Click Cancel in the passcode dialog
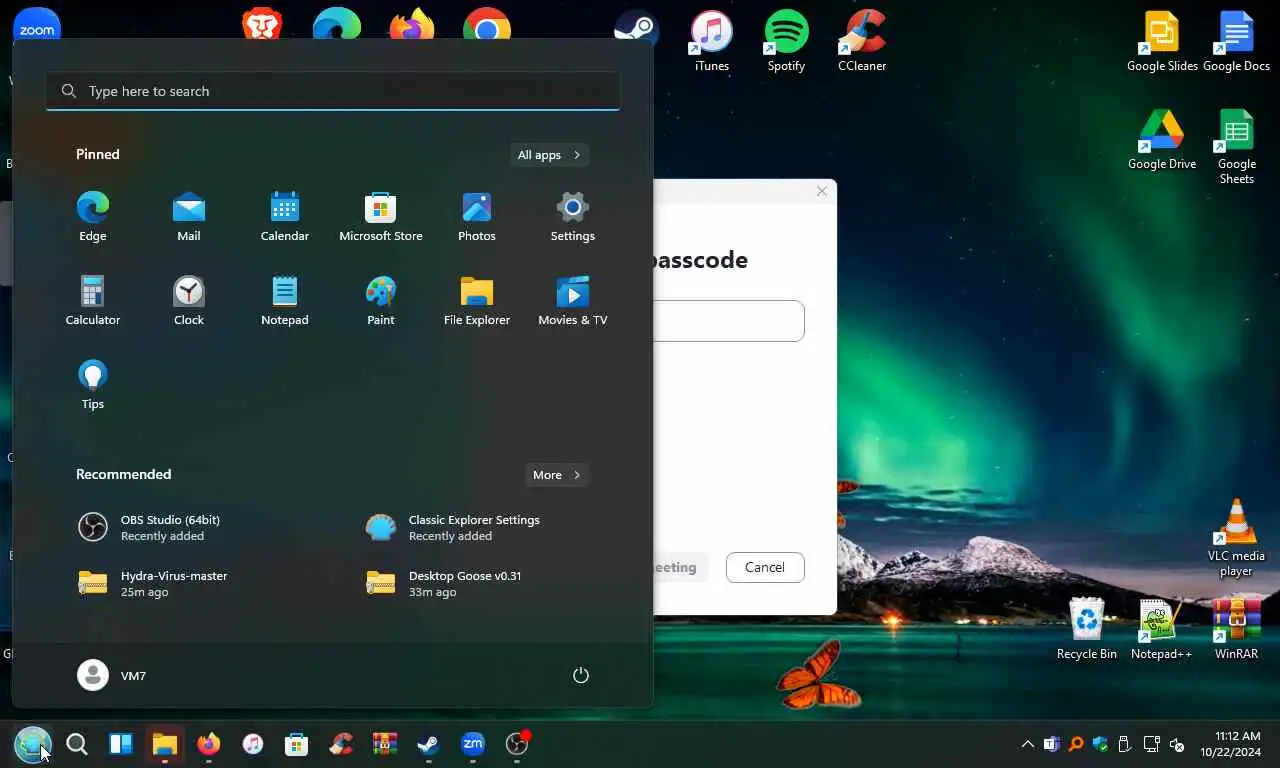The height and width of the screenshot is (768, 1280). coord(765,567)
